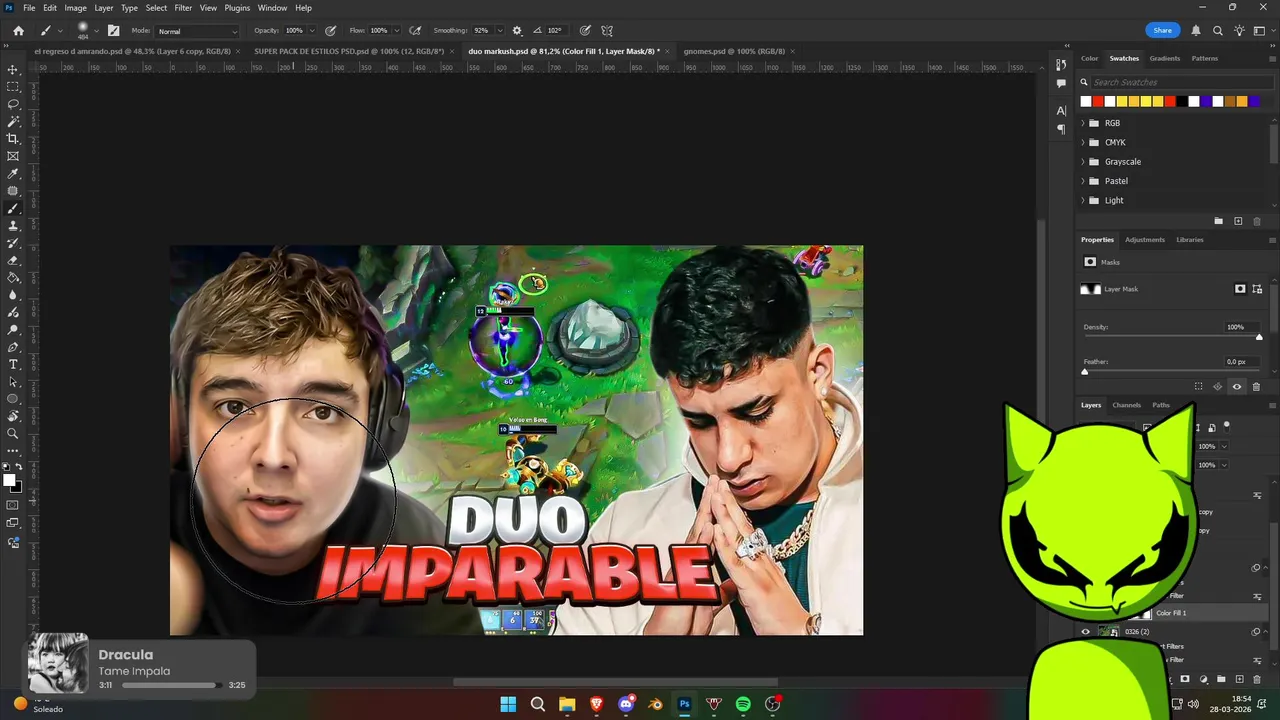Open the Opacity slider dropdown arrow
The height and width of the screenshot is (720, 1280).
(312, 31)
